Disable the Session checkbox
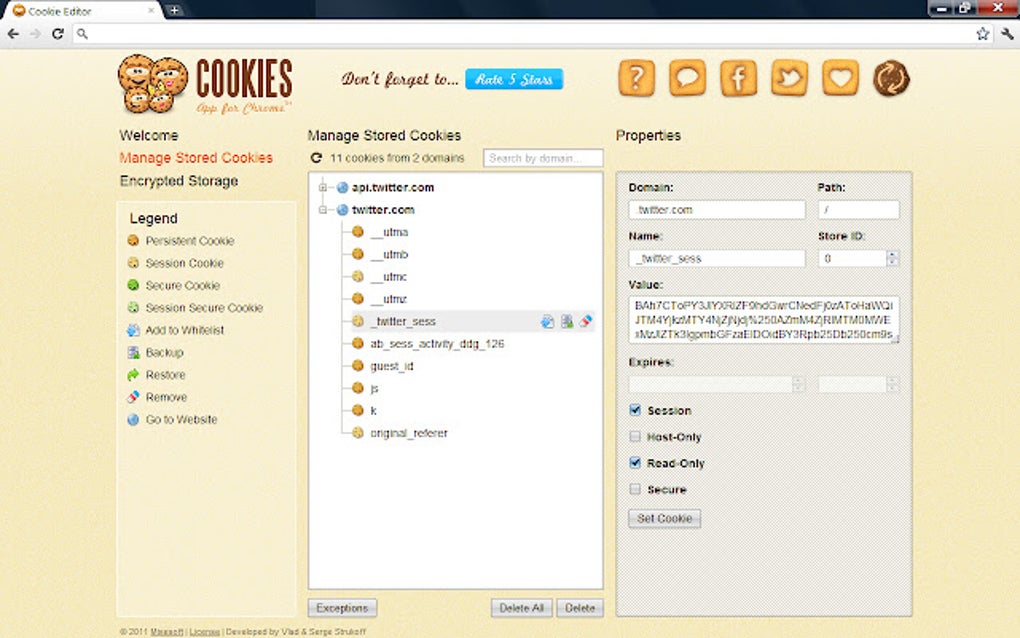 [x=634, y=410]
